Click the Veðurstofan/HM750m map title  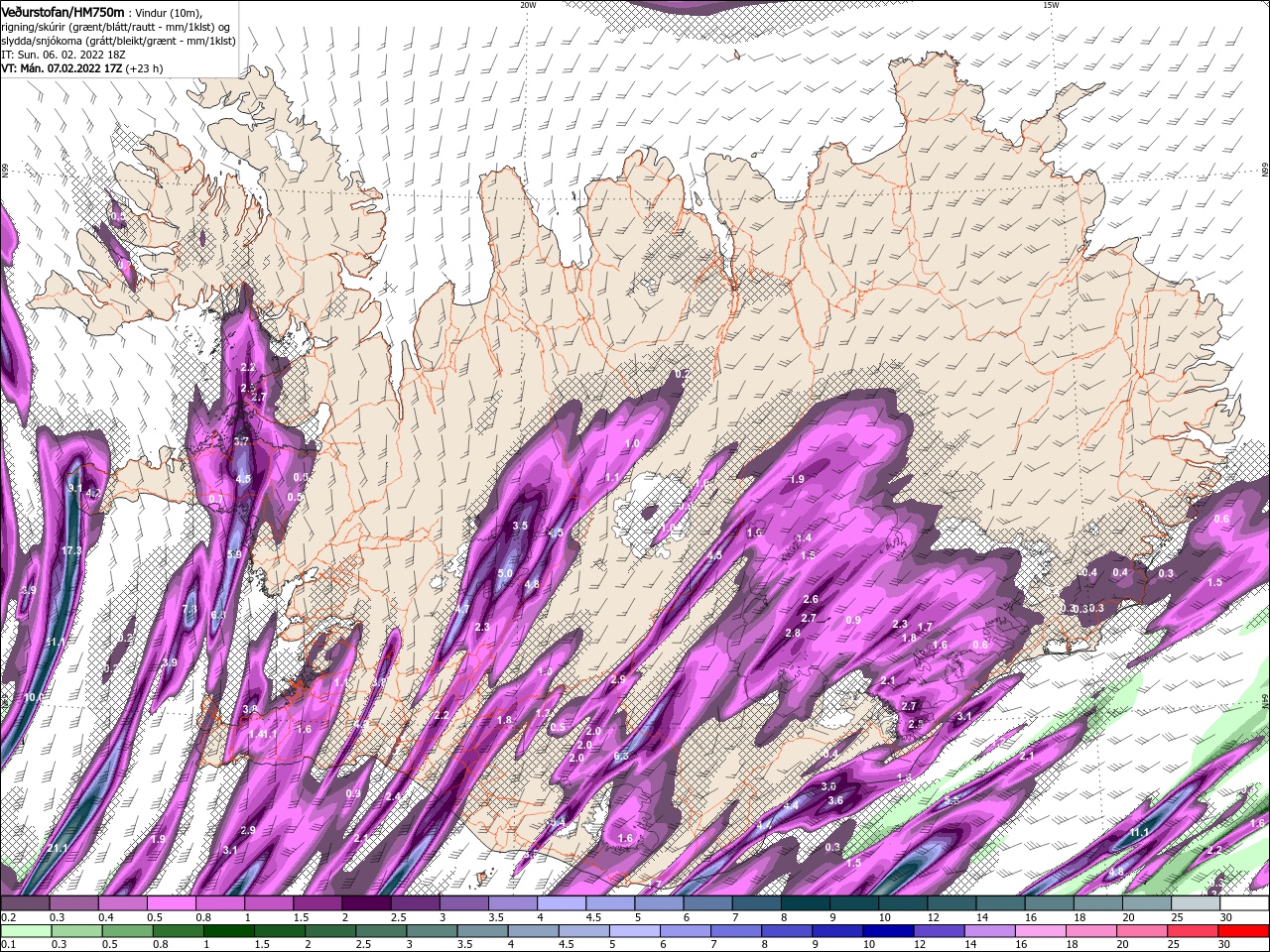63,11
